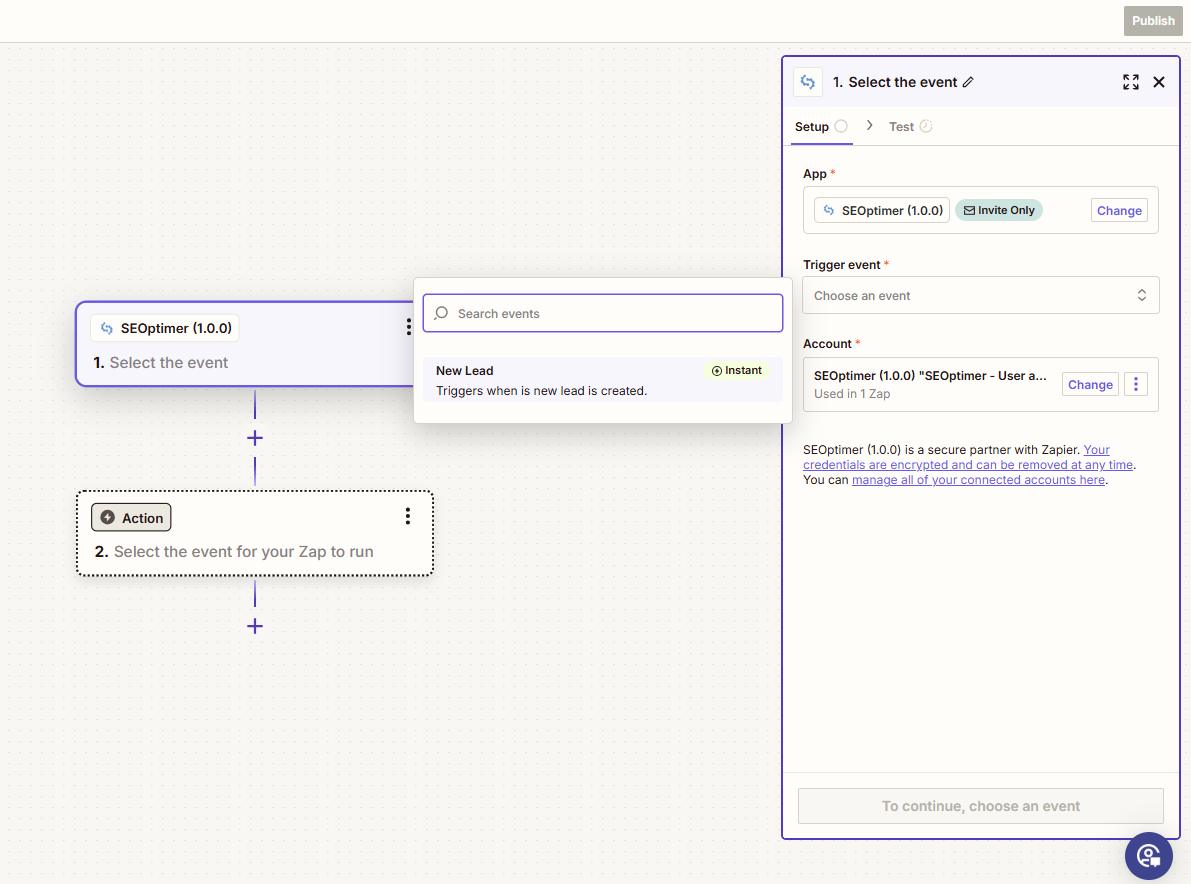Open account options three-dot menu
Image resolution: width=1191 pixels, height=884 pixels.
1135,384
